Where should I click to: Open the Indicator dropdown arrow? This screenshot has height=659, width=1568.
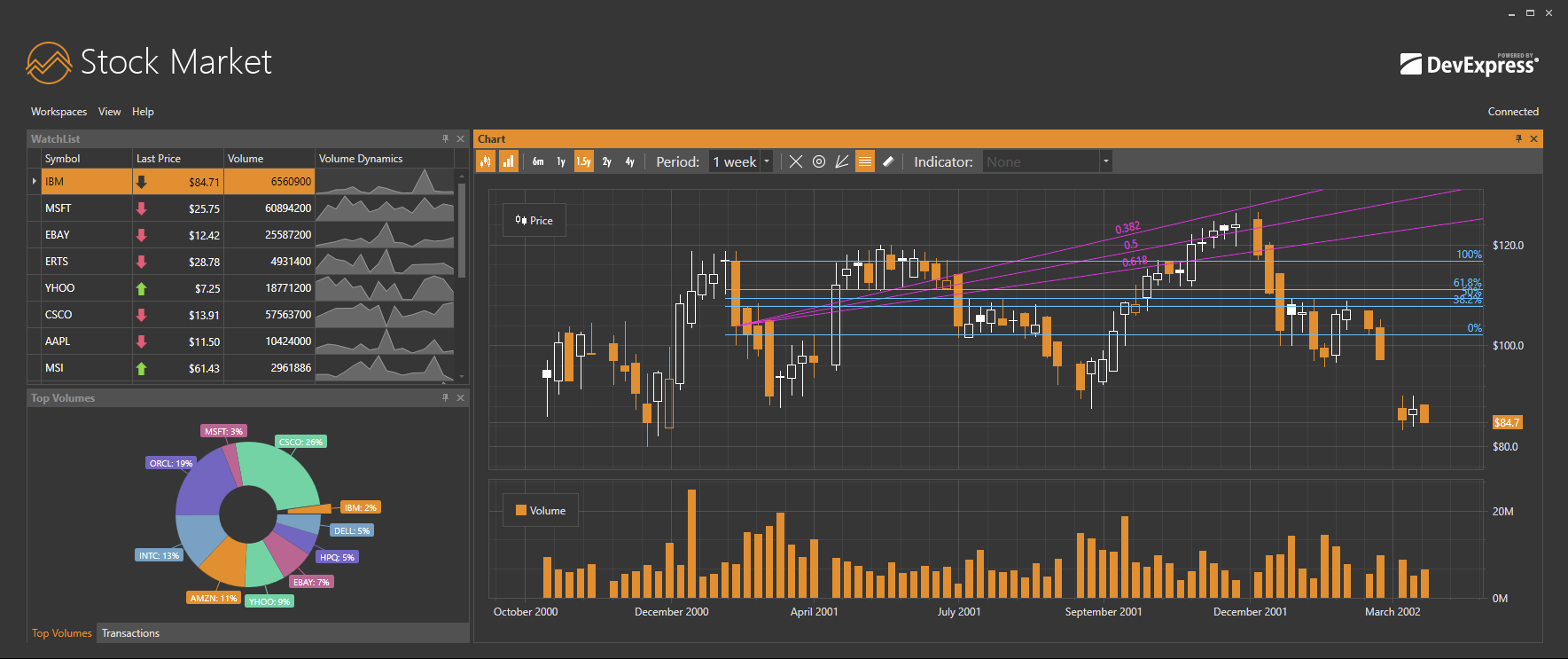1105,161
